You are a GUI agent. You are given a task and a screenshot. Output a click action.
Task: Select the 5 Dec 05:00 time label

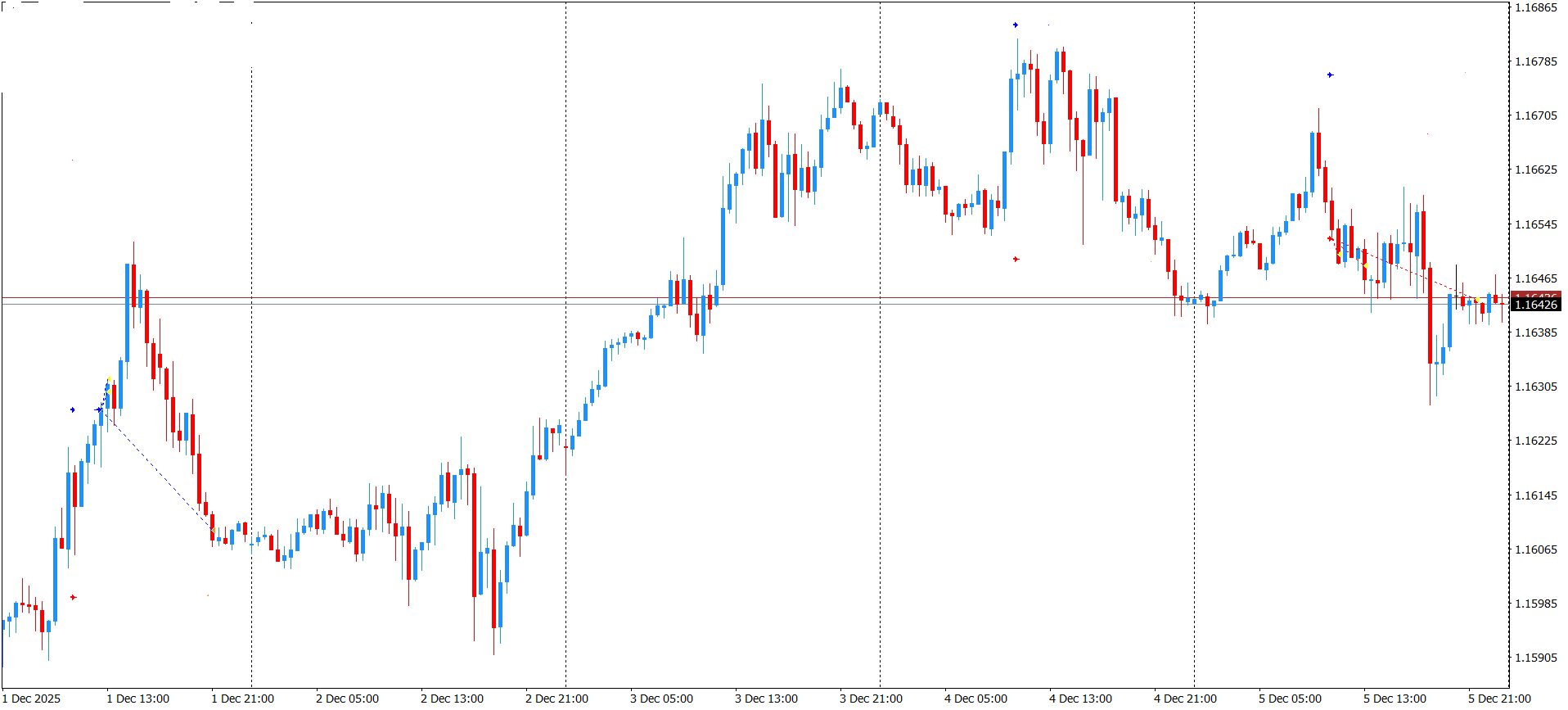pos(1291,699)
